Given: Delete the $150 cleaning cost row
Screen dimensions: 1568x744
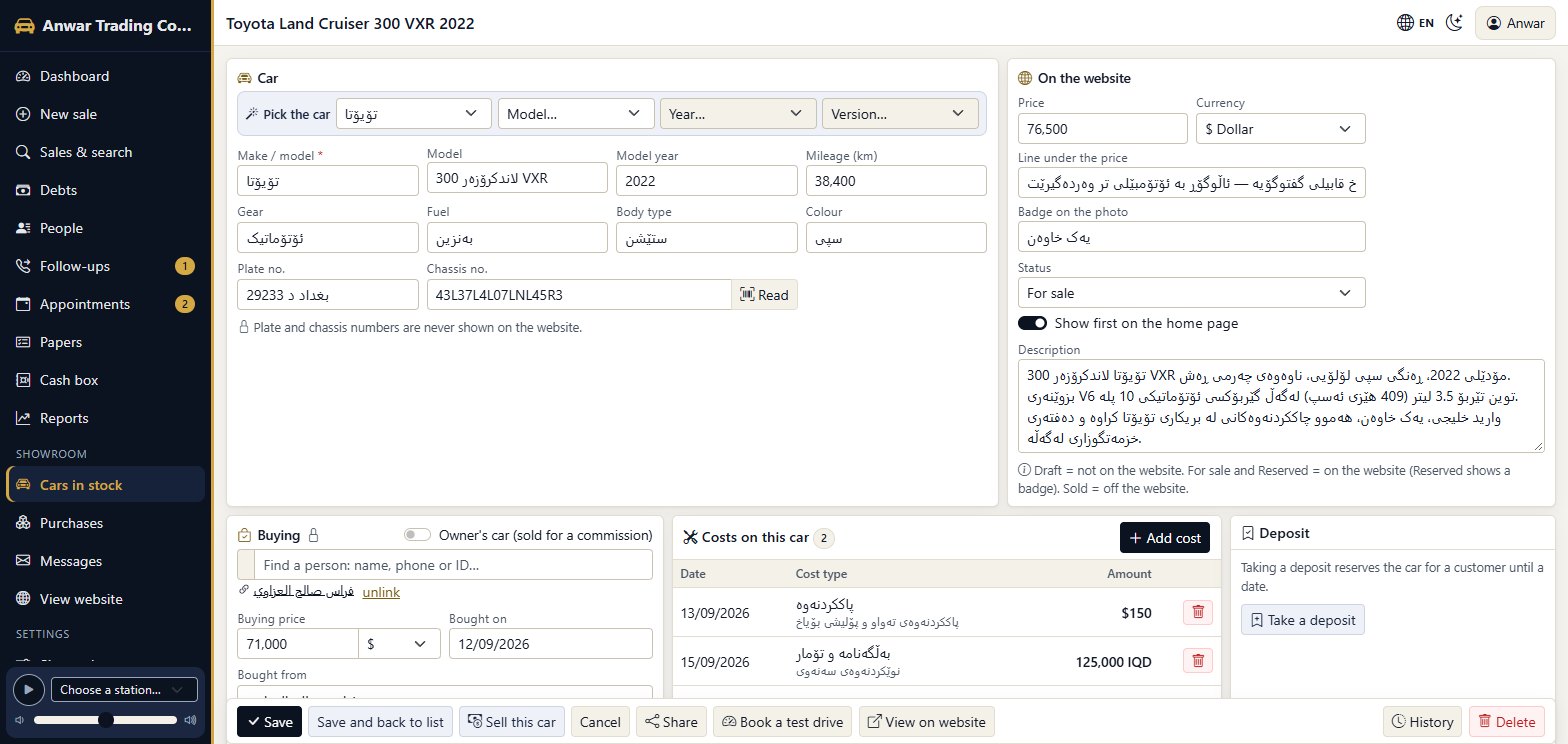Looking at the screenshot, I should pyautogui.click(x=1198, y=613).
